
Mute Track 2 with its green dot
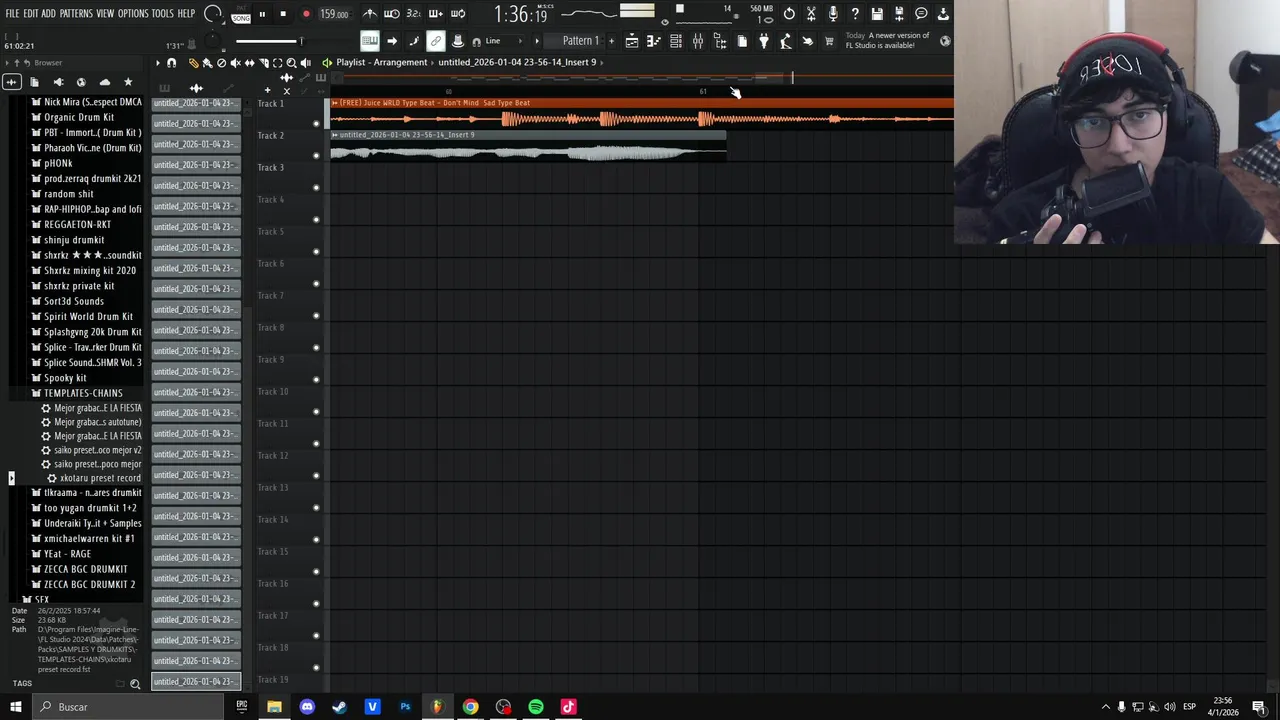click(316, 156)
